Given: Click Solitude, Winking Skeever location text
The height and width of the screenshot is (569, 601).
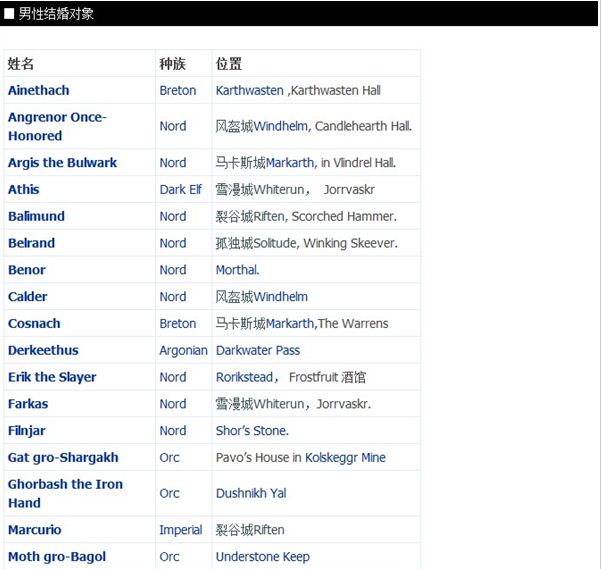Looking at the screenshot, I should [307, 243].
